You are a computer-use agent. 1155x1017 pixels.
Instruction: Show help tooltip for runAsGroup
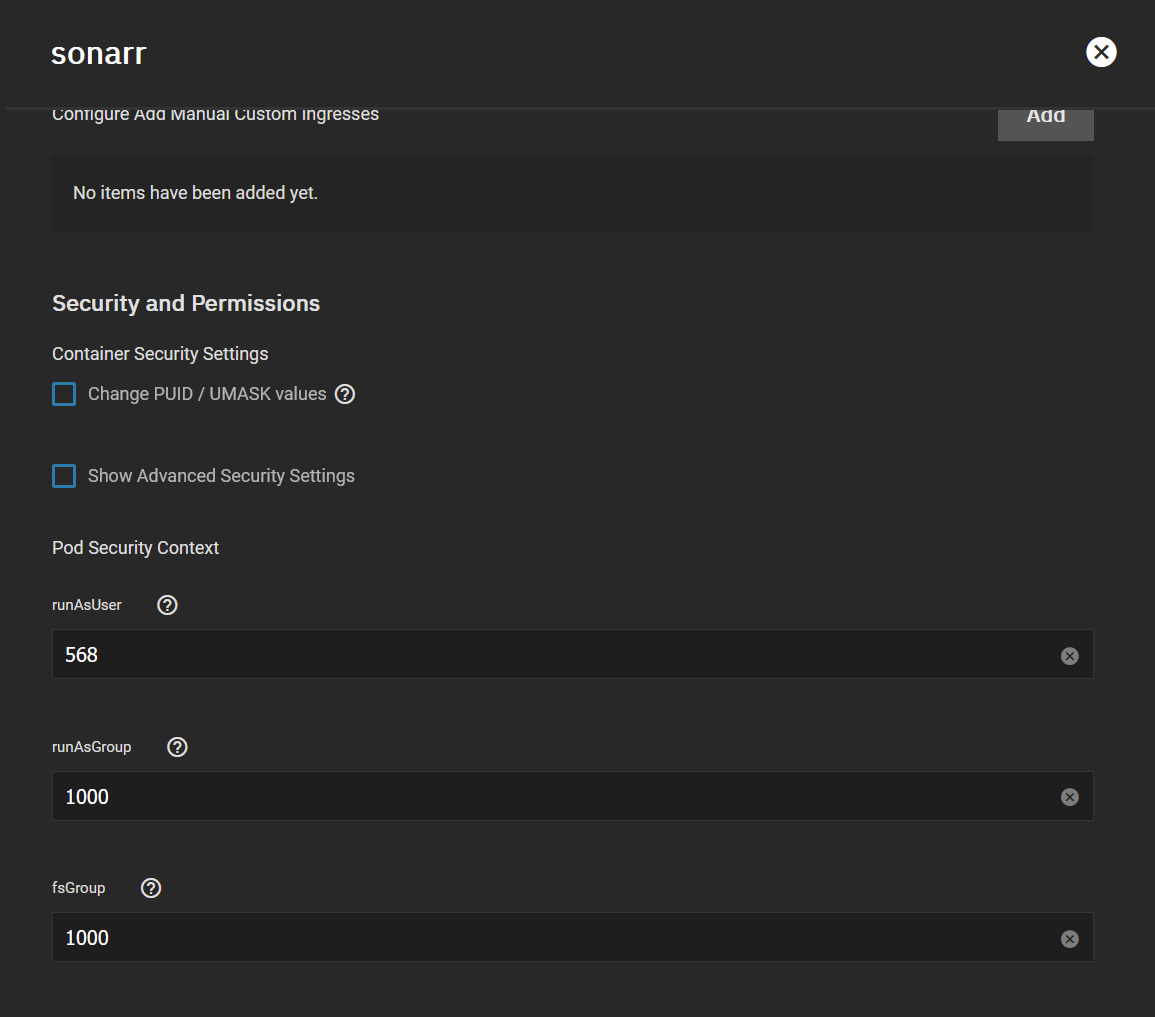[177, 747]
